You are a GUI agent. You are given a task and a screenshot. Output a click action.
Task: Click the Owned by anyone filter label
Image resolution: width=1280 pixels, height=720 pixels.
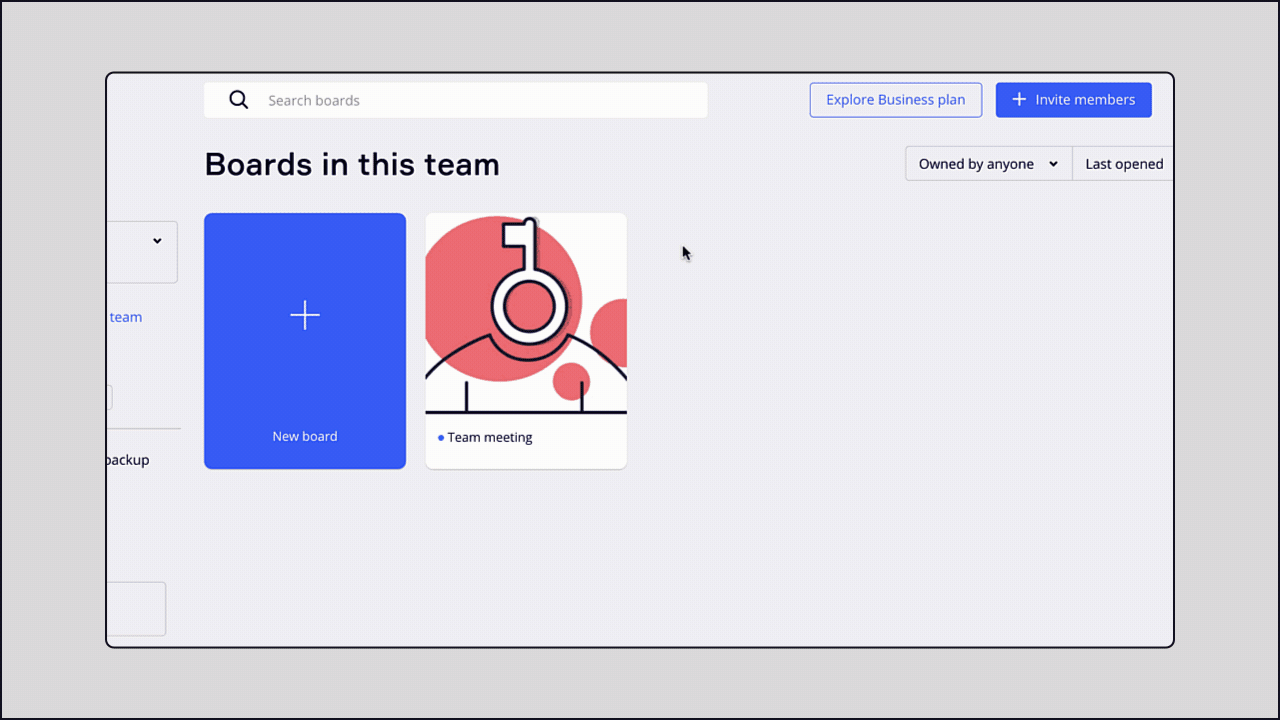pyautogui.click(x=976, y=163)
